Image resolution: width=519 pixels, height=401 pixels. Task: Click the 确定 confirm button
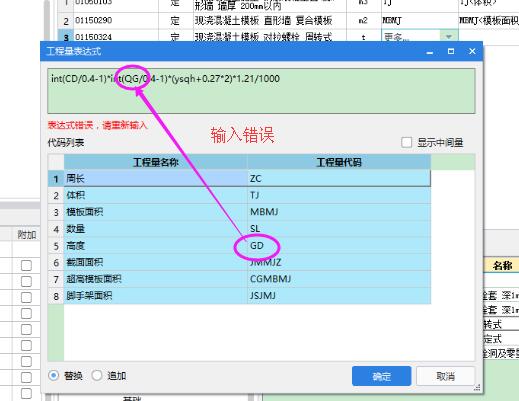pyautogui.click(x=381, y=376)
